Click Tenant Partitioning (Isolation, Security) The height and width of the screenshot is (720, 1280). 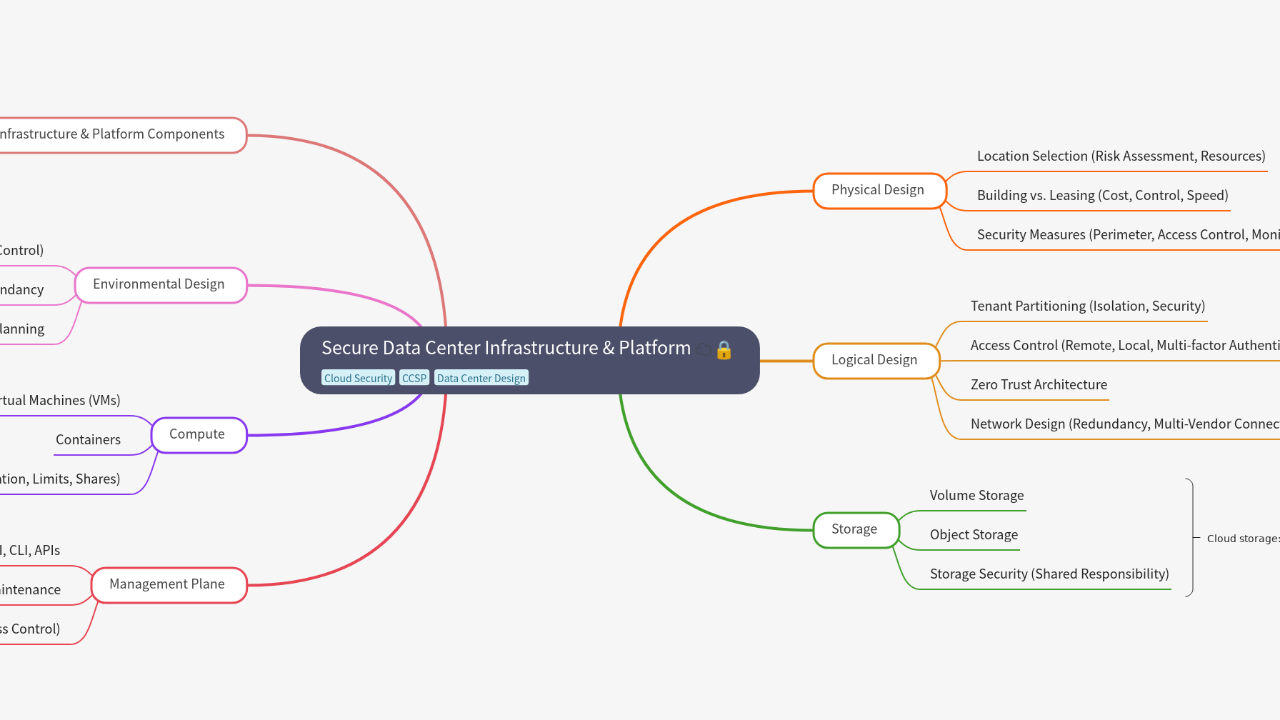pos(1088,306)
